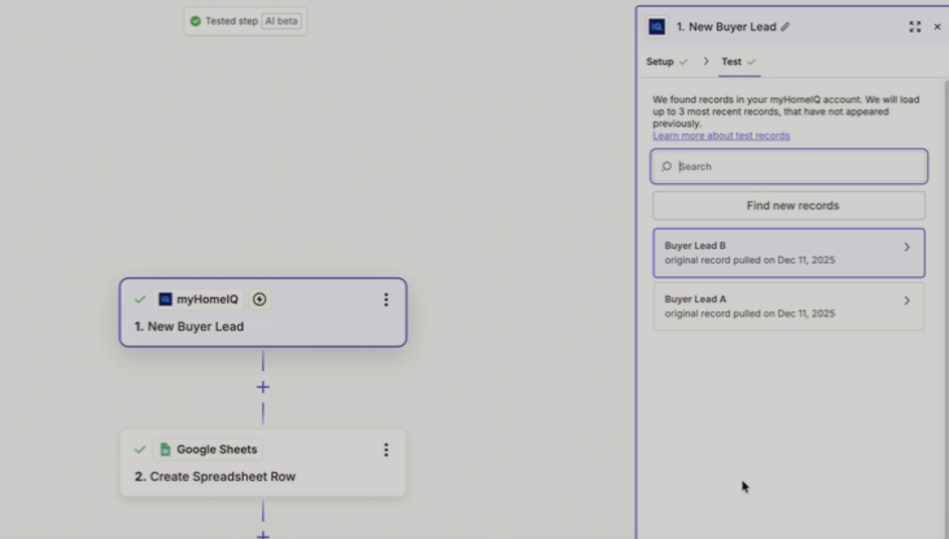The image size is (949, 539).
Task: Close the New Buyer Lead panel
Action: point(937,27)
